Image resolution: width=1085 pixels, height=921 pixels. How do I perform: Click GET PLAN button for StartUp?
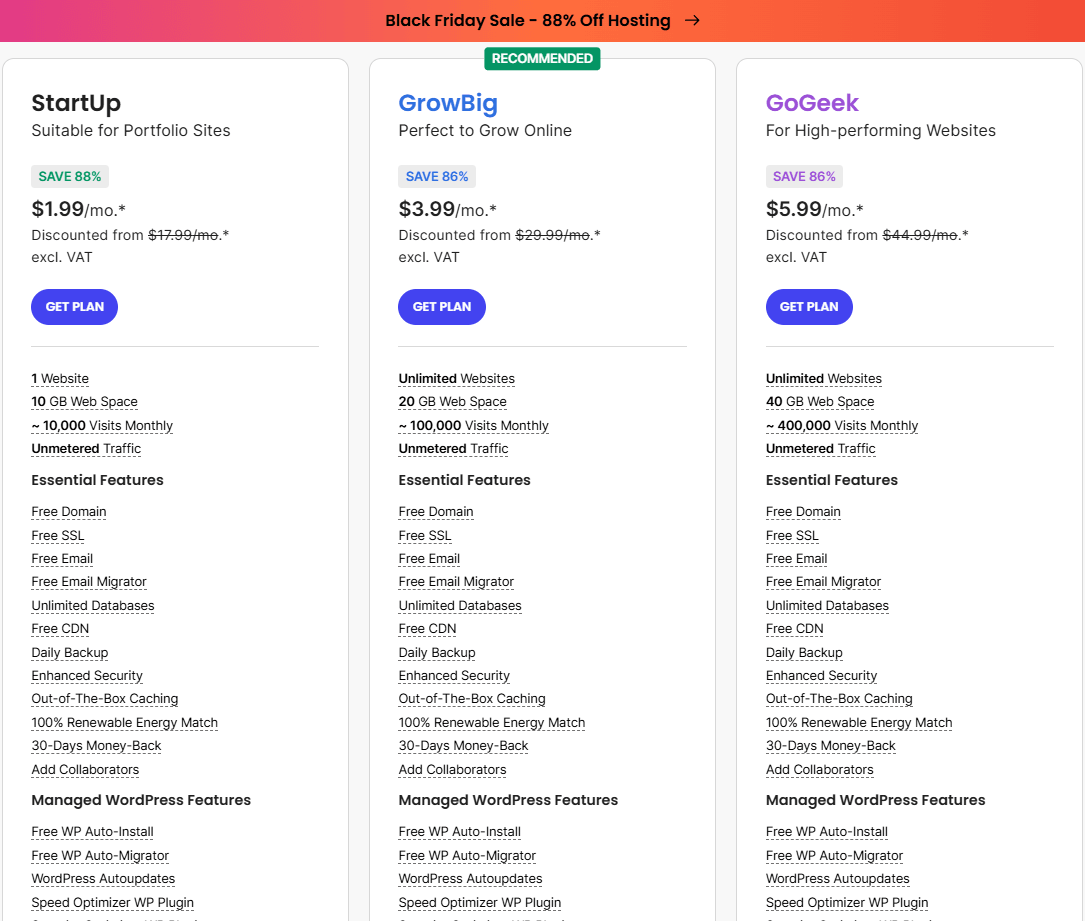pos(74,307)
